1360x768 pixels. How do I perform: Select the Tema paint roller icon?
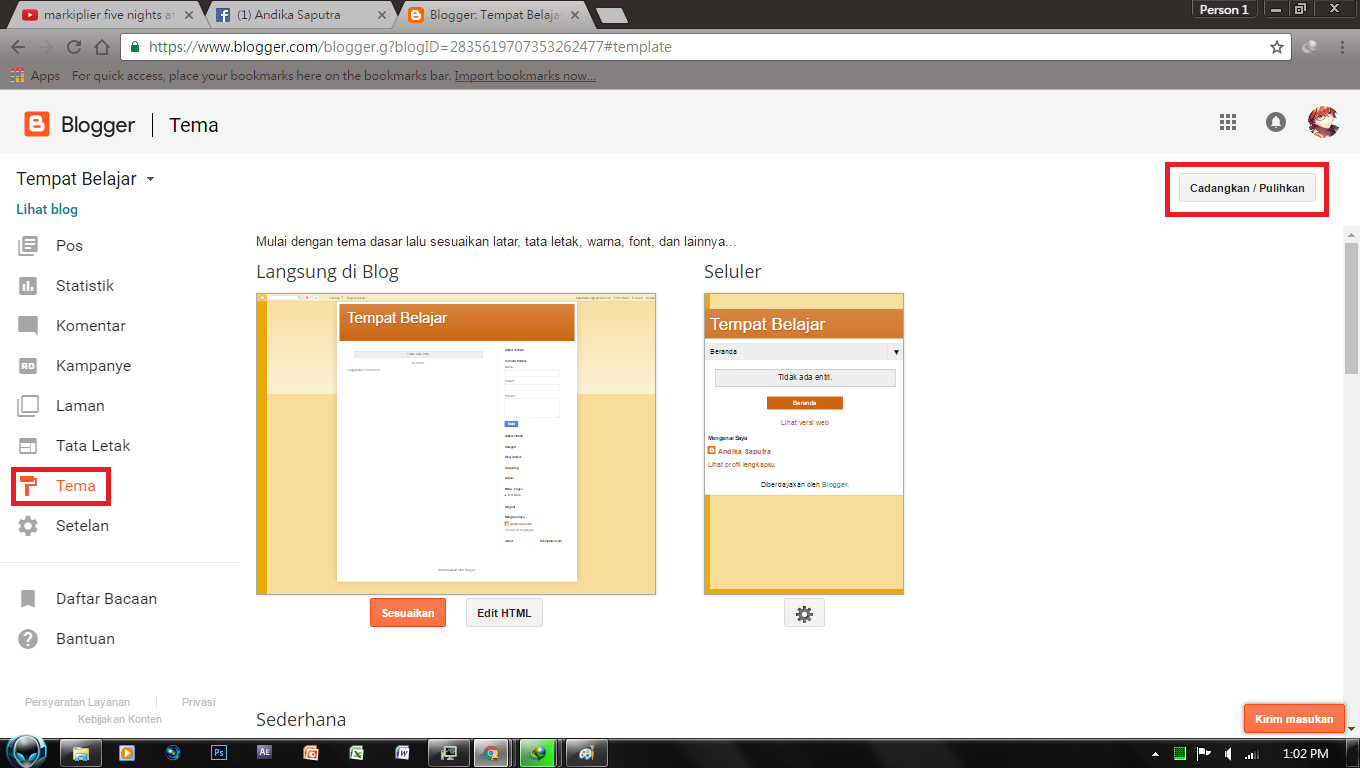point(28,486)
